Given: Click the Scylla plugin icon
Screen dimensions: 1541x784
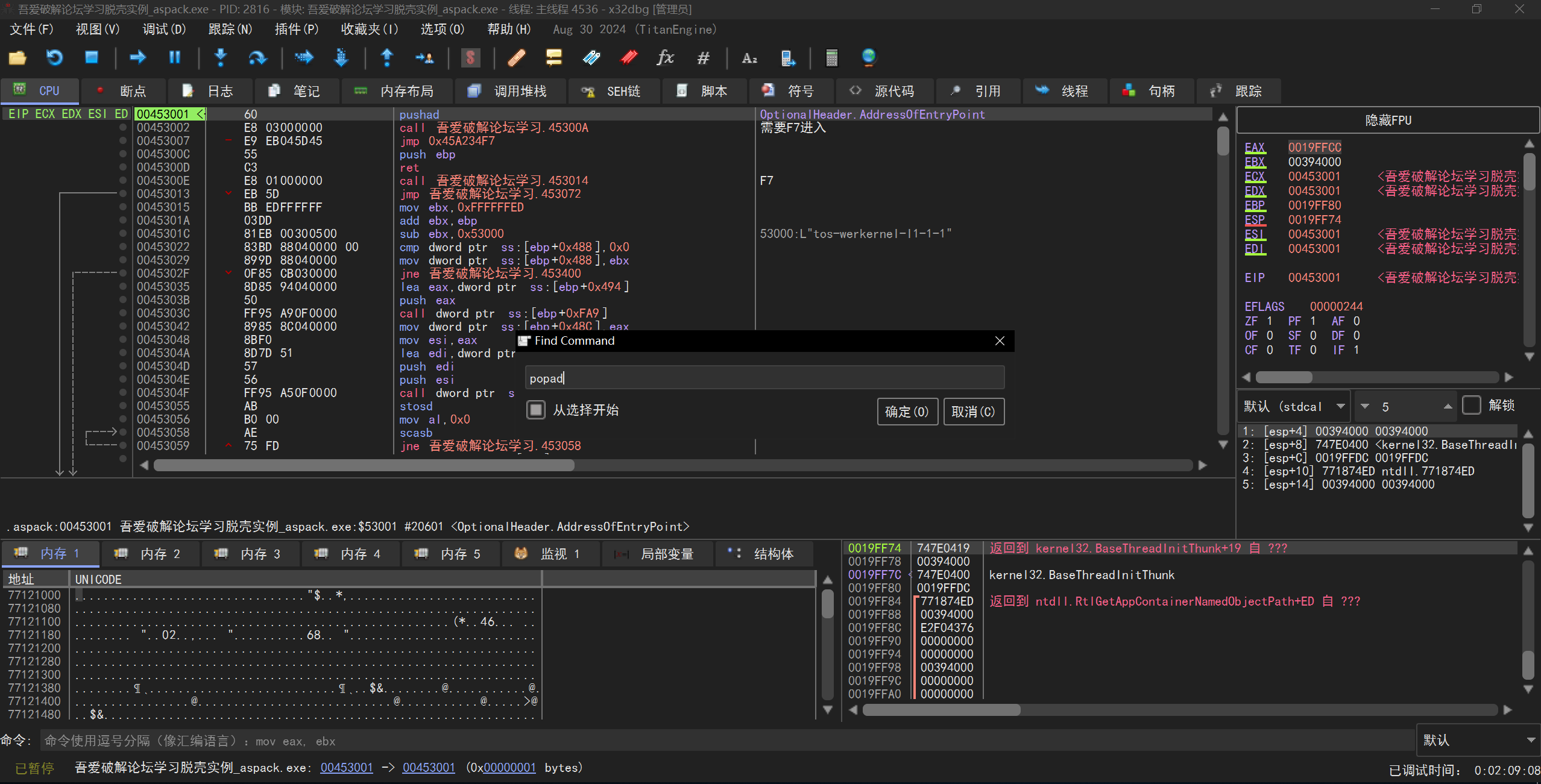Looking at the screenshot, I should pos(470,58).
